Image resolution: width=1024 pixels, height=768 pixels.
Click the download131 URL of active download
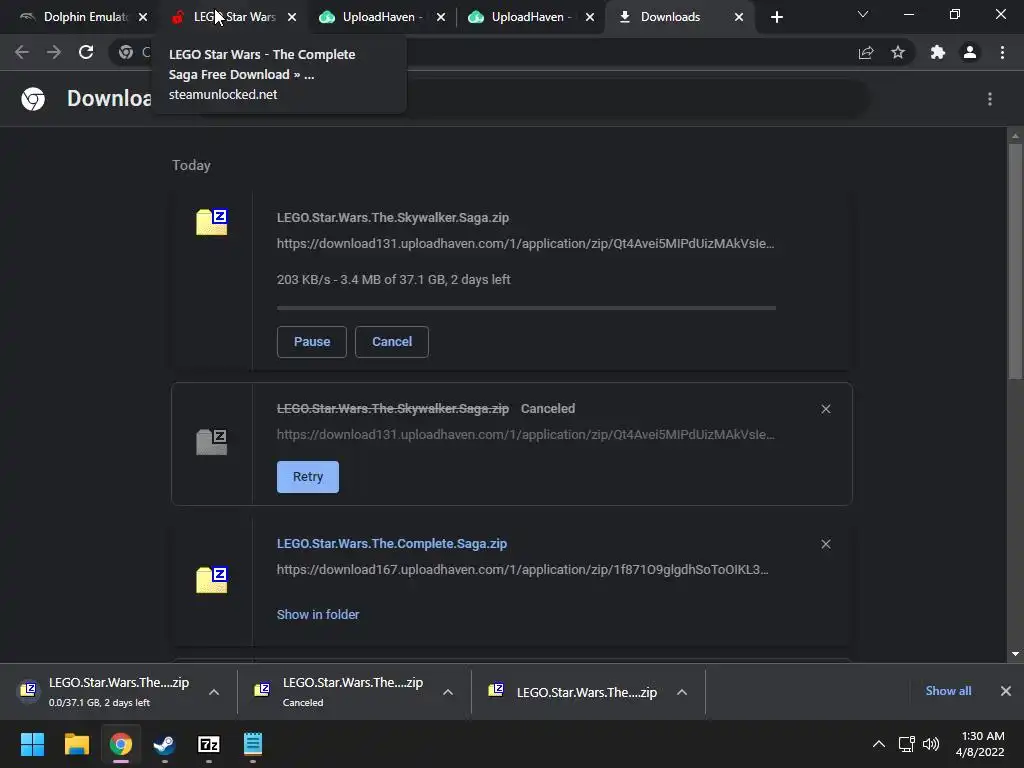point(526,244)
